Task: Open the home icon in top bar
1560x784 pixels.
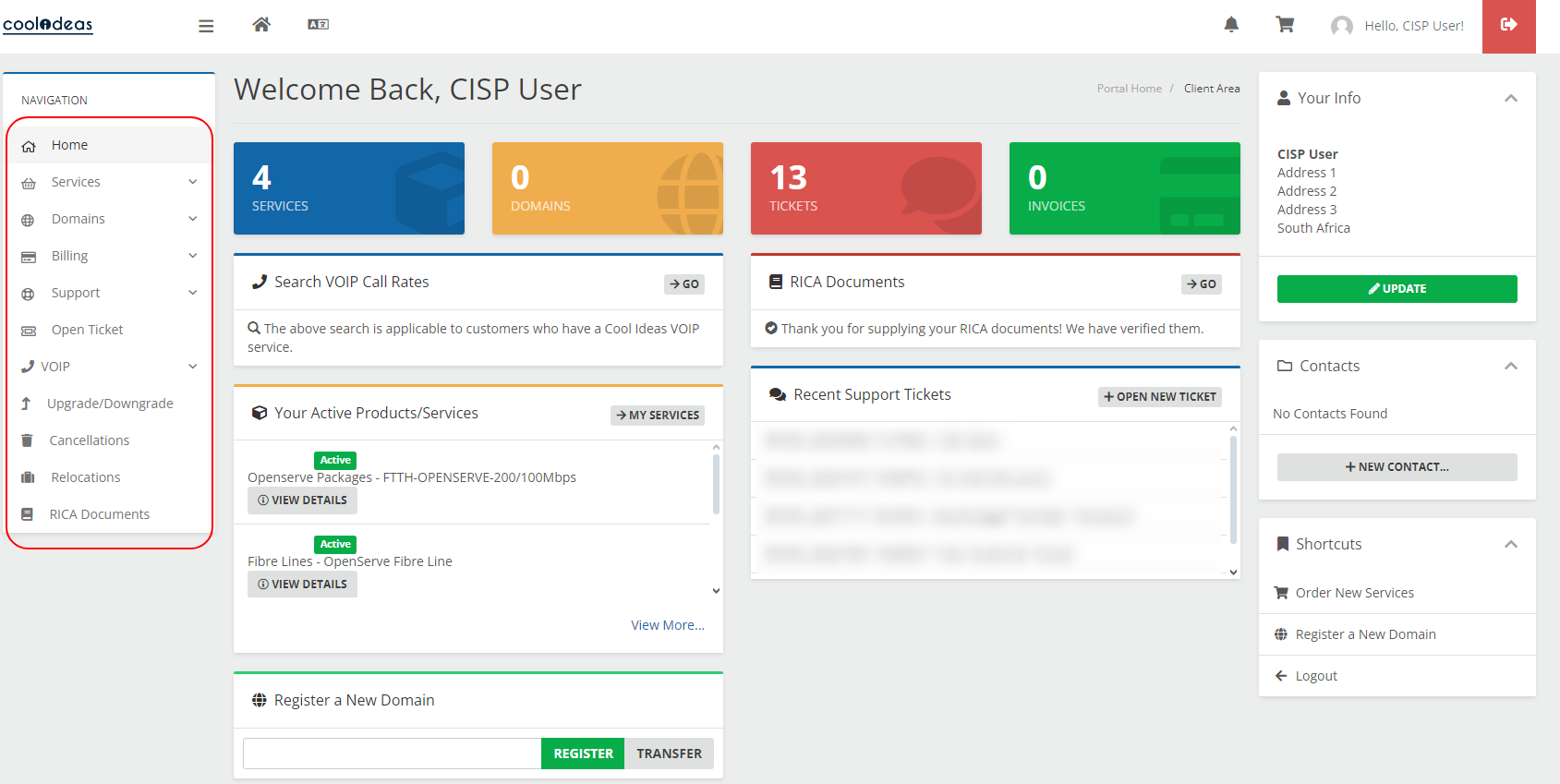Action: [261, 25]
